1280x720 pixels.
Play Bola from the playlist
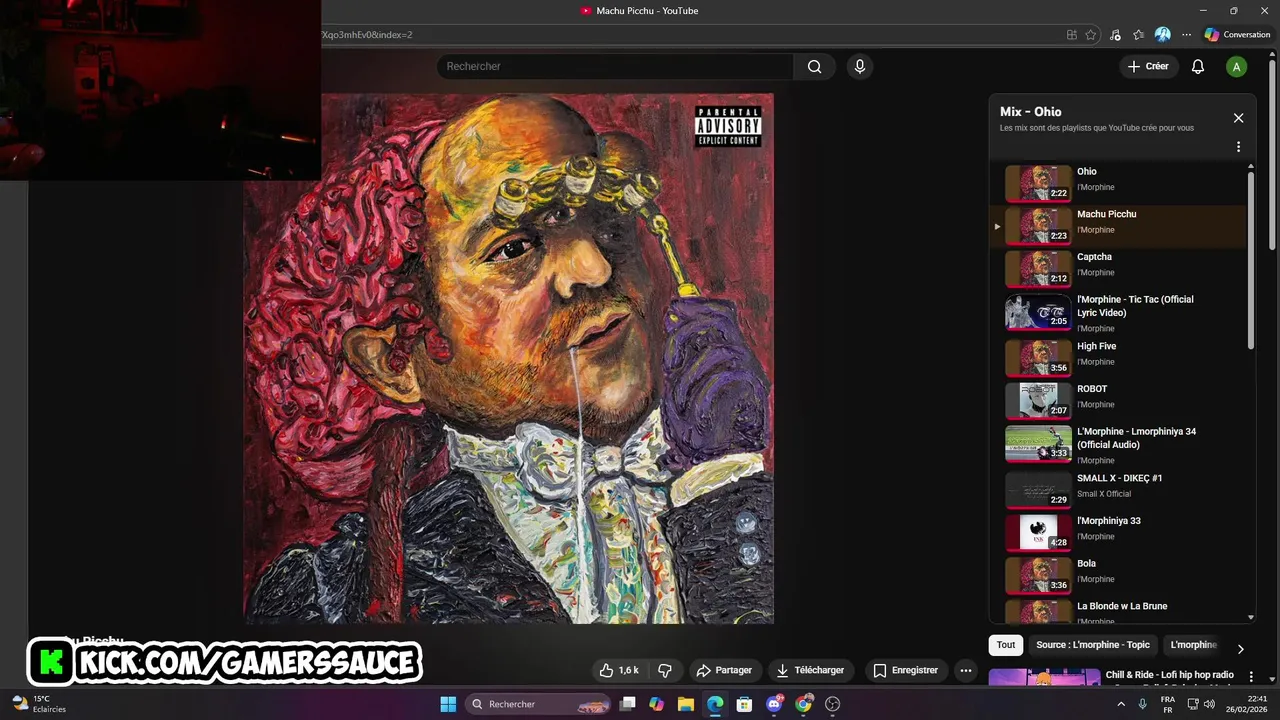(x=1120, y=575)
